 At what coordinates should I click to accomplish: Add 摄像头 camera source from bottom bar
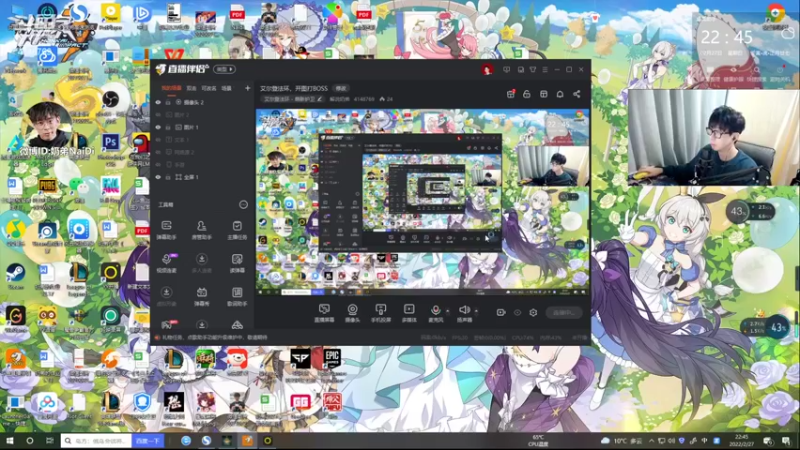[352, 313]
